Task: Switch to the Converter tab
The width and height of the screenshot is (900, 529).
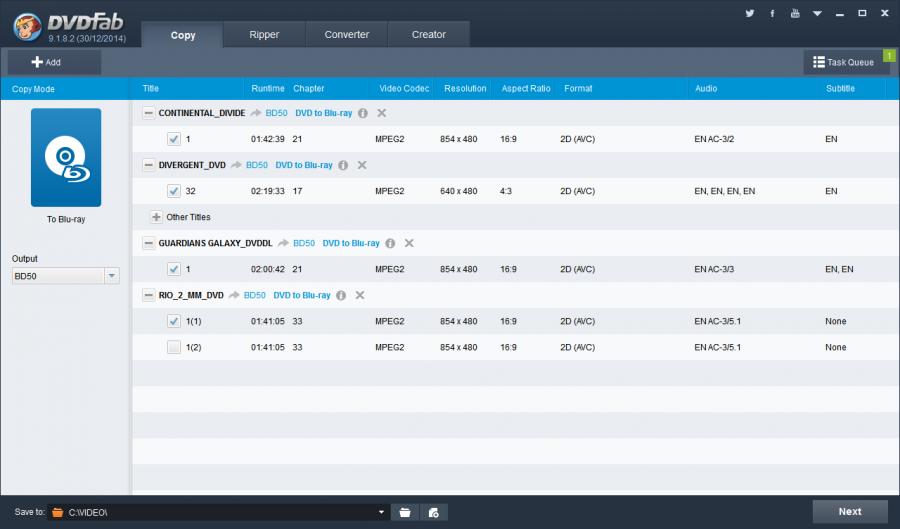Action: coord(347,34)
